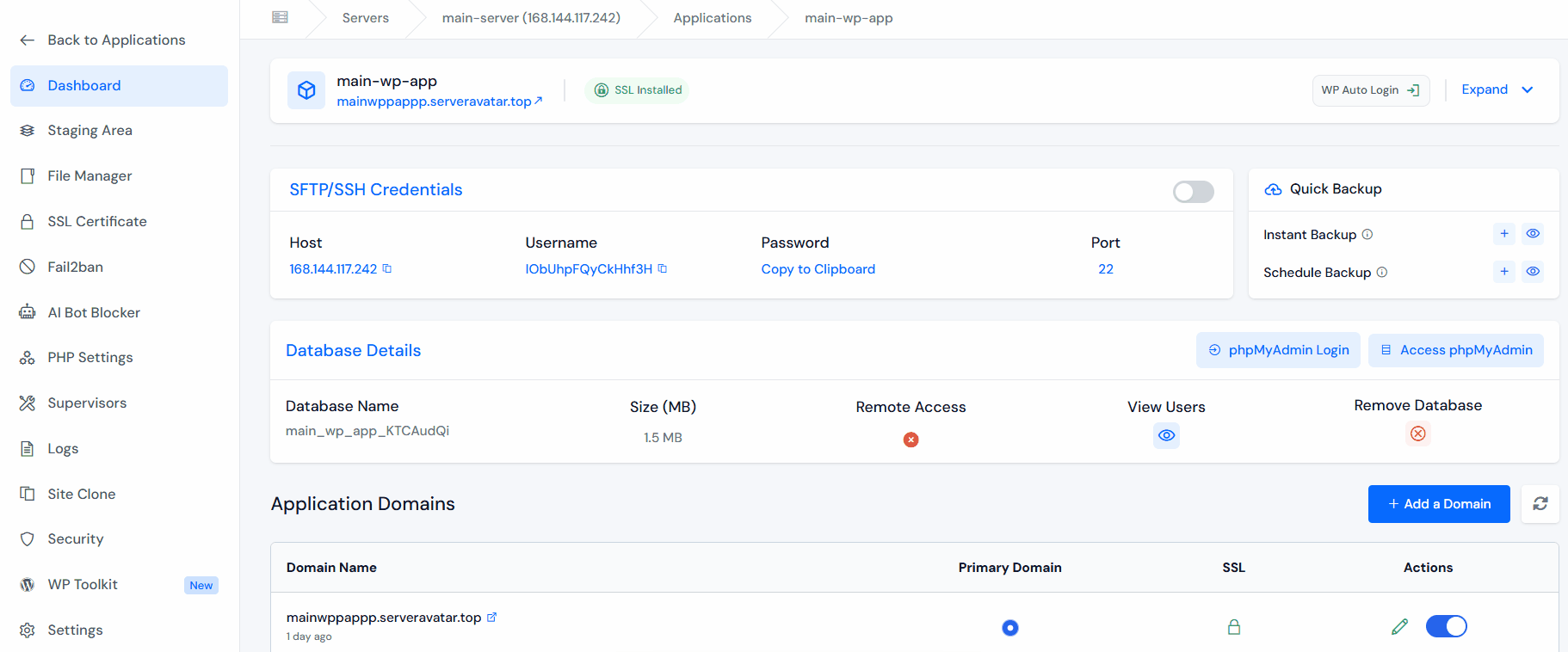Go to Servers breadcrumb
Screen dimensions: 1568x652
(366, 18)
